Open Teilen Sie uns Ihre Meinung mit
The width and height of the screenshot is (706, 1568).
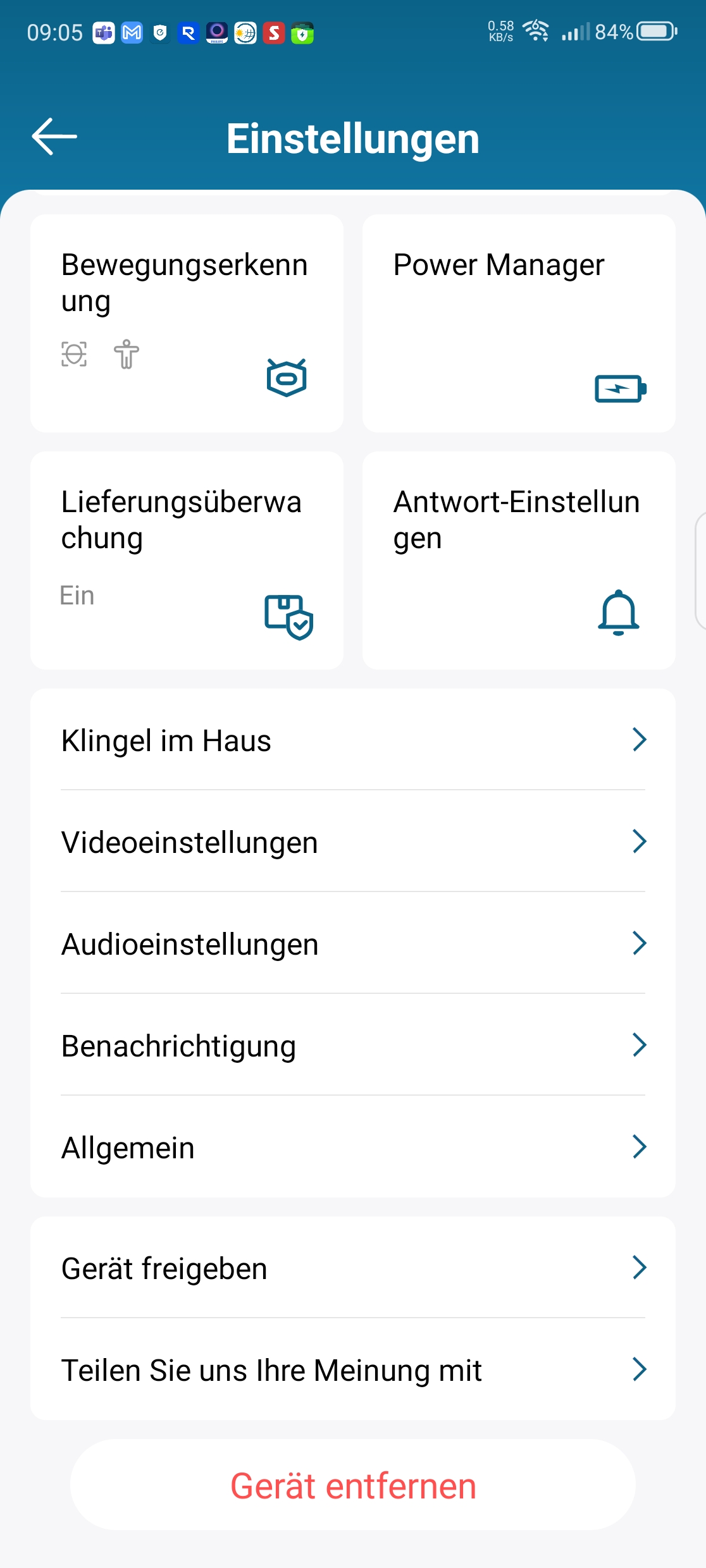tap(352, 1370)
